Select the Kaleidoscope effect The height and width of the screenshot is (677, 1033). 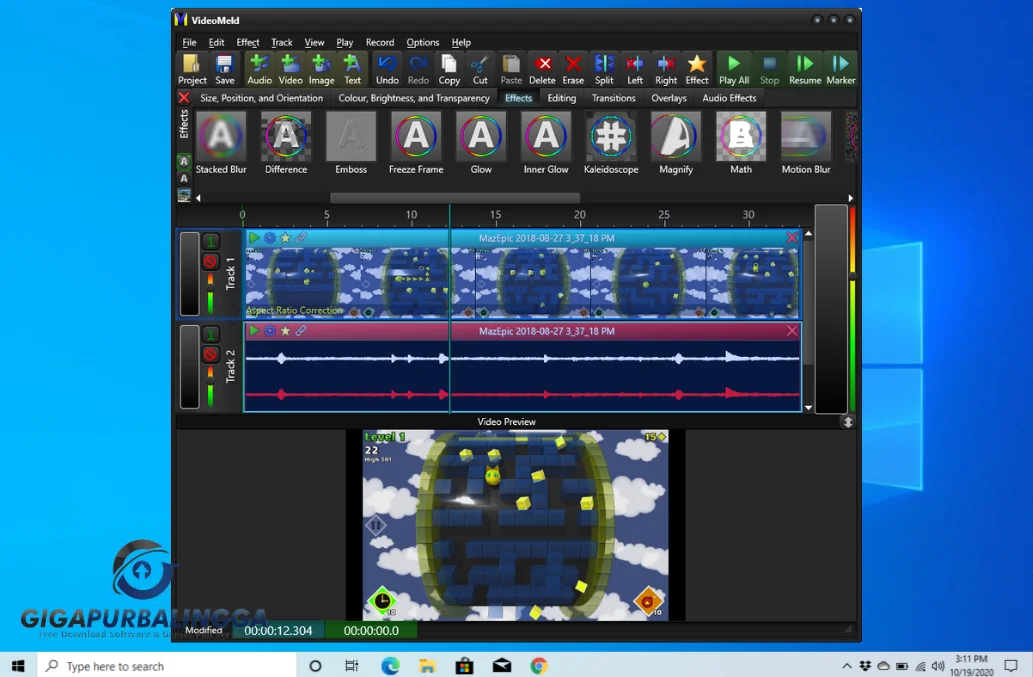611,143
